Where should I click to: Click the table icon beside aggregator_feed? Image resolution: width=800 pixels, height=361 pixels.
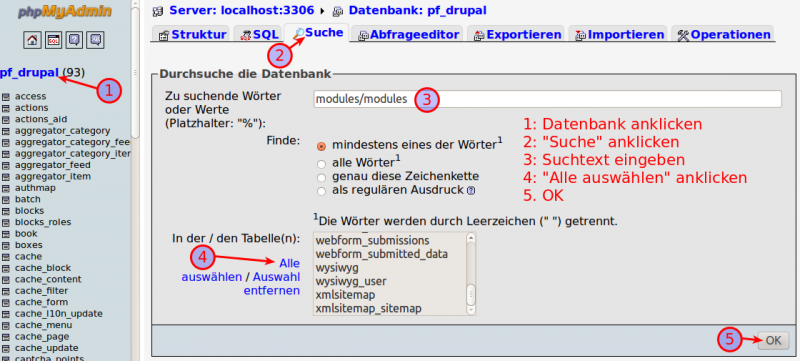(6, 165)
